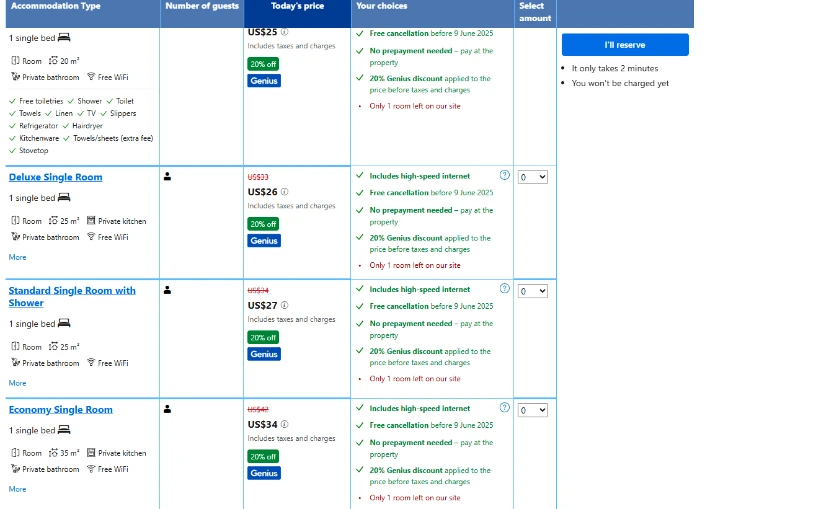The image size is (816, 509).
Task: Click Genius badge under US$26 price
Action: click(x=264, y=240)
